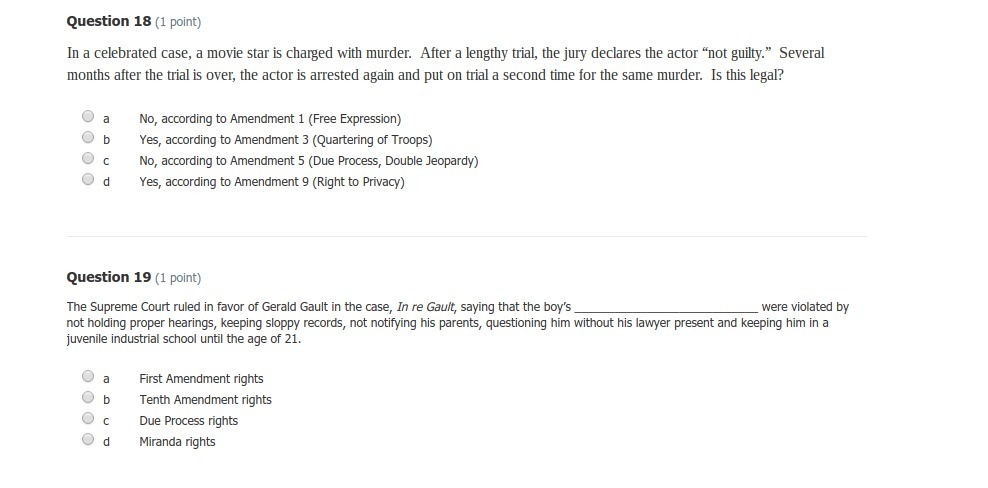Click the 'Tenth Amendment rights' answer label
The image size is (988, 488).
point(205,400)
